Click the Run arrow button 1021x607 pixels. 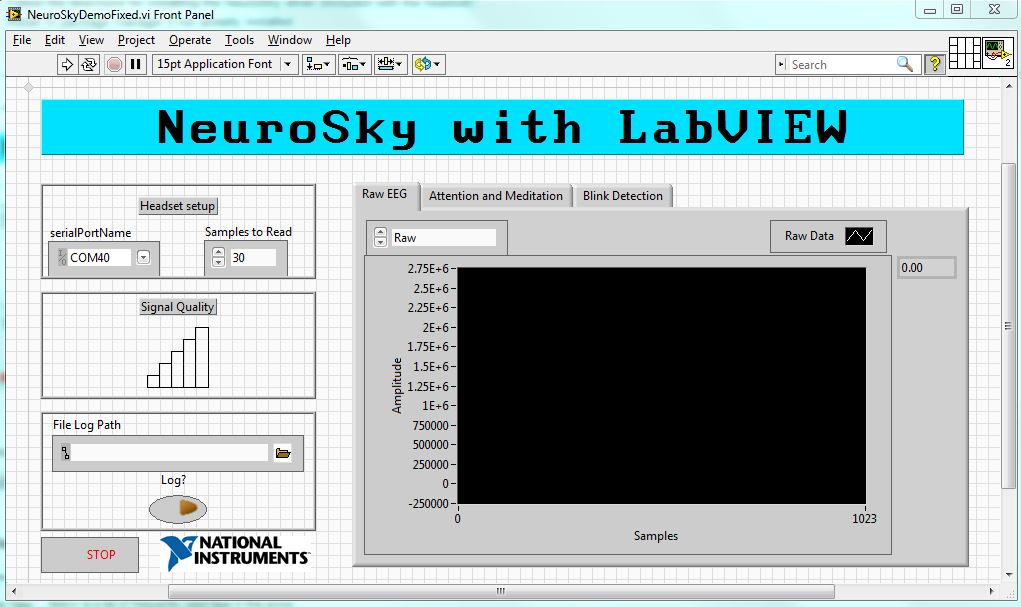click(67, 64)
